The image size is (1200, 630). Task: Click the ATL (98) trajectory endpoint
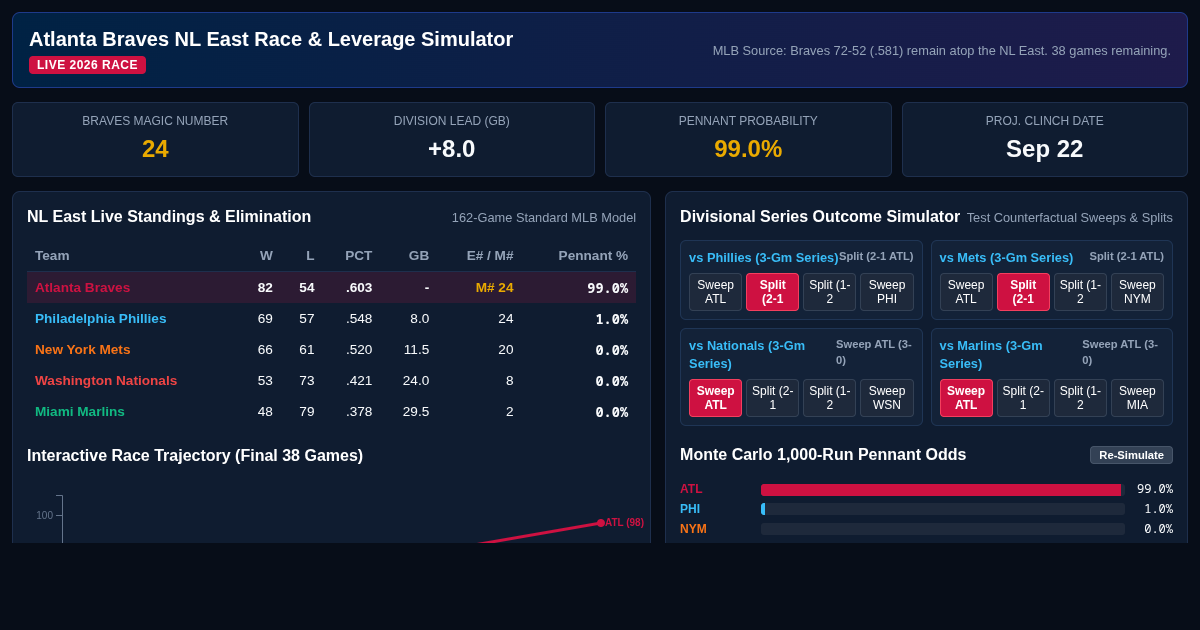601,523
